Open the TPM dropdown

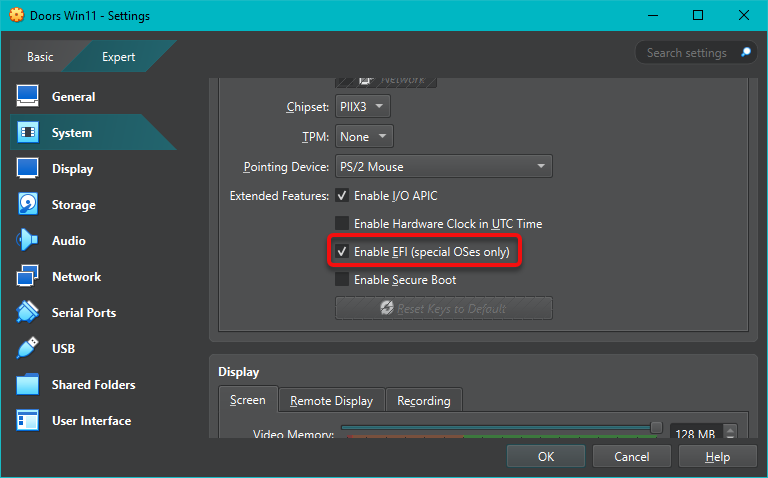[364, 136]
